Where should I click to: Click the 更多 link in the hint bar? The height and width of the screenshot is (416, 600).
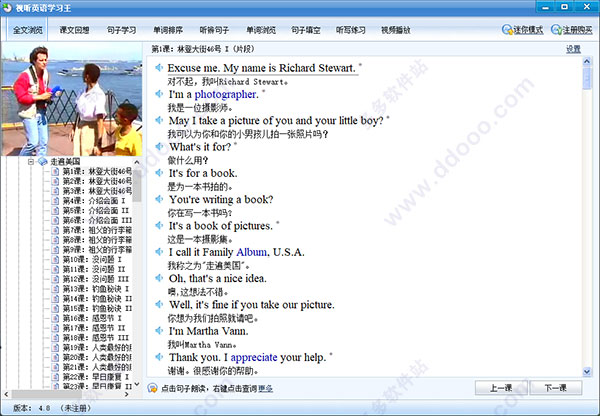click(x=265, y=388)
